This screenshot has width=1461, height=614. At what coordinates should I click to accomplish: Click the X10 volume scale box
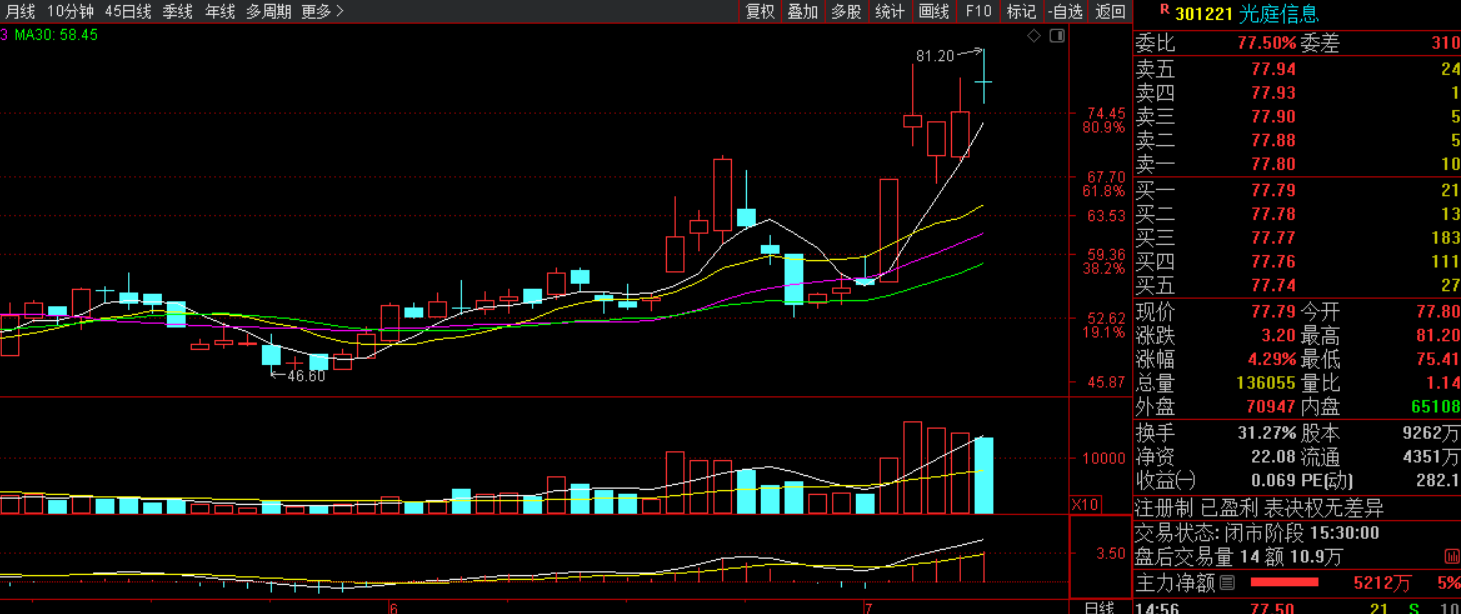1085,504
